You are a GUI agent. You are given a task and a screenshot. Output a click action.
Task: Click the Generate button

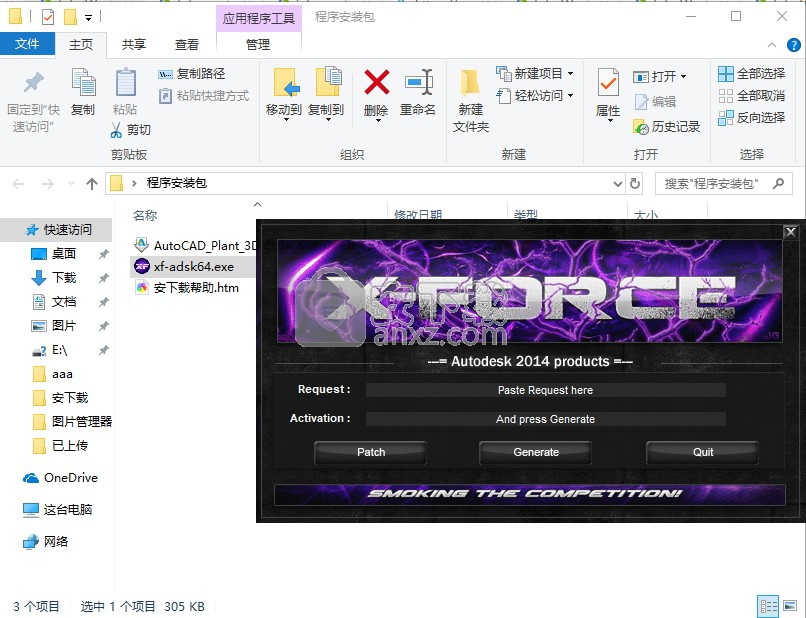coord(536,452)
